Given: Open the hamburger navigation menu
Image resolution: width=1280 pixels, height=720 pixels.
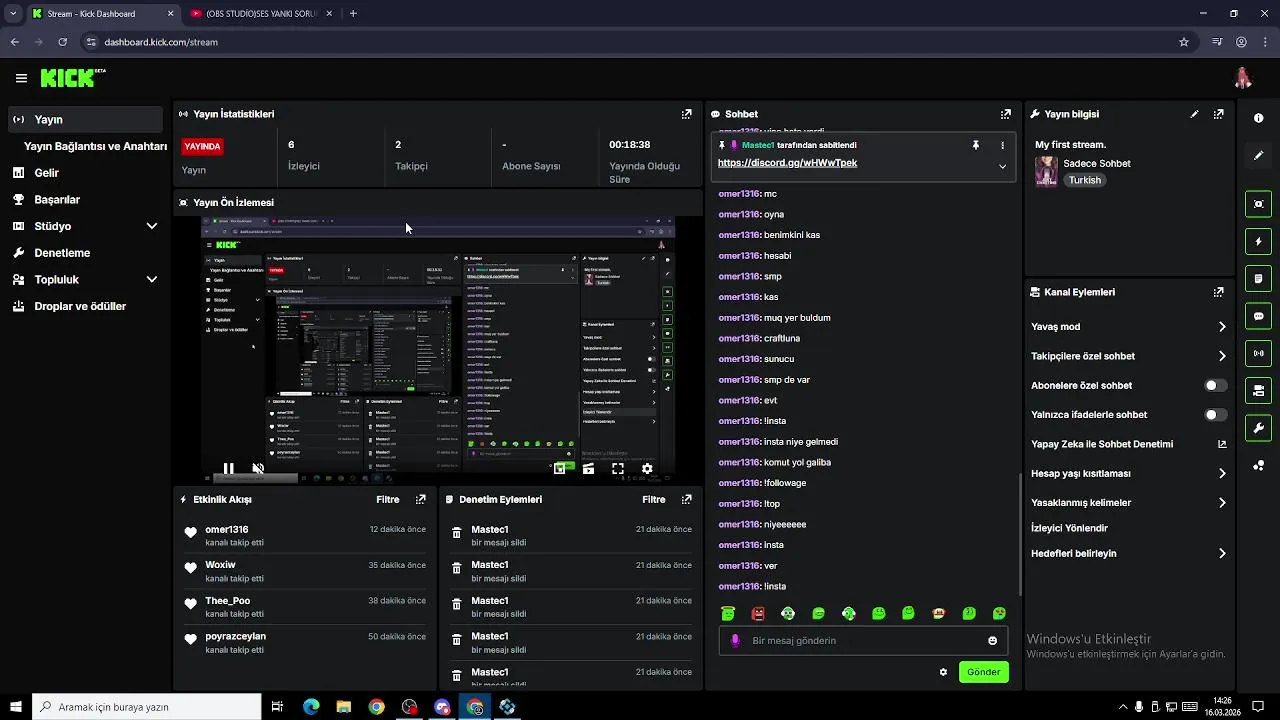Looking at the screenshot, I should tap(21, 78).
